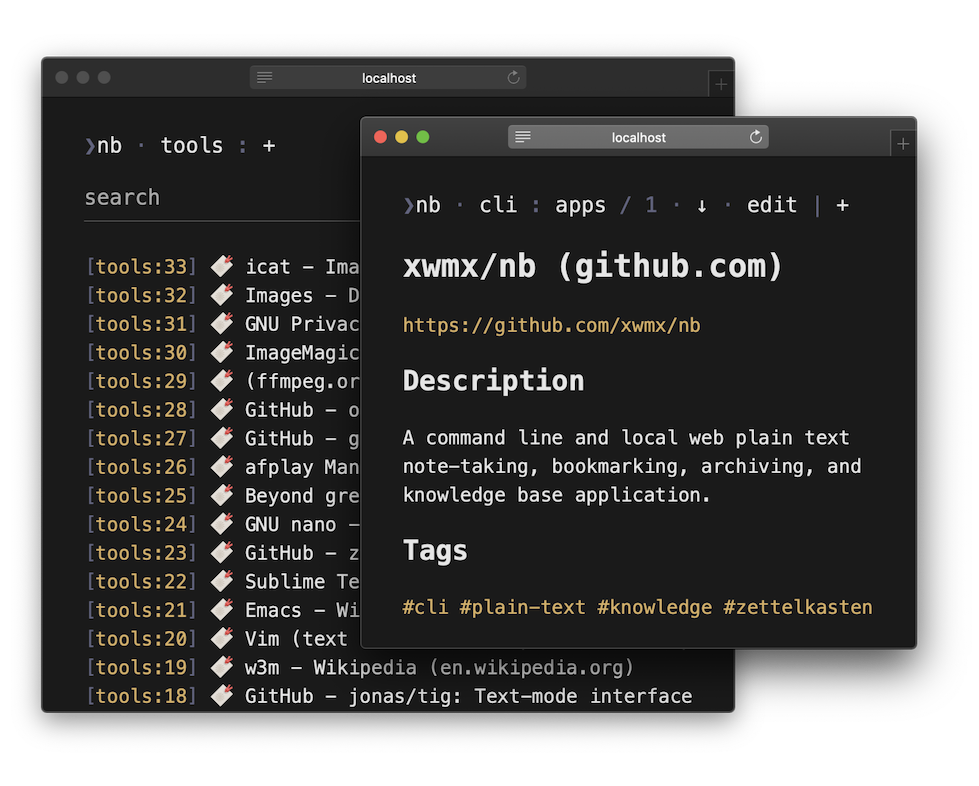Open the https://github.com/xwmx/nb link
The width and height of the screenshot is (979, 786).
(x=551, y=325)
